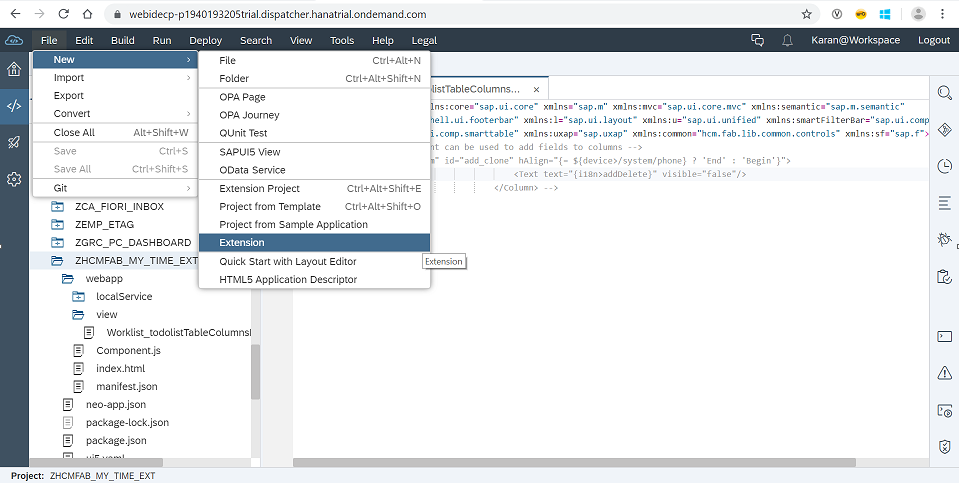The image size is (959, 483).
Task: Expand the ZEMP_ETAG project folder
Action: pos(57,224)
